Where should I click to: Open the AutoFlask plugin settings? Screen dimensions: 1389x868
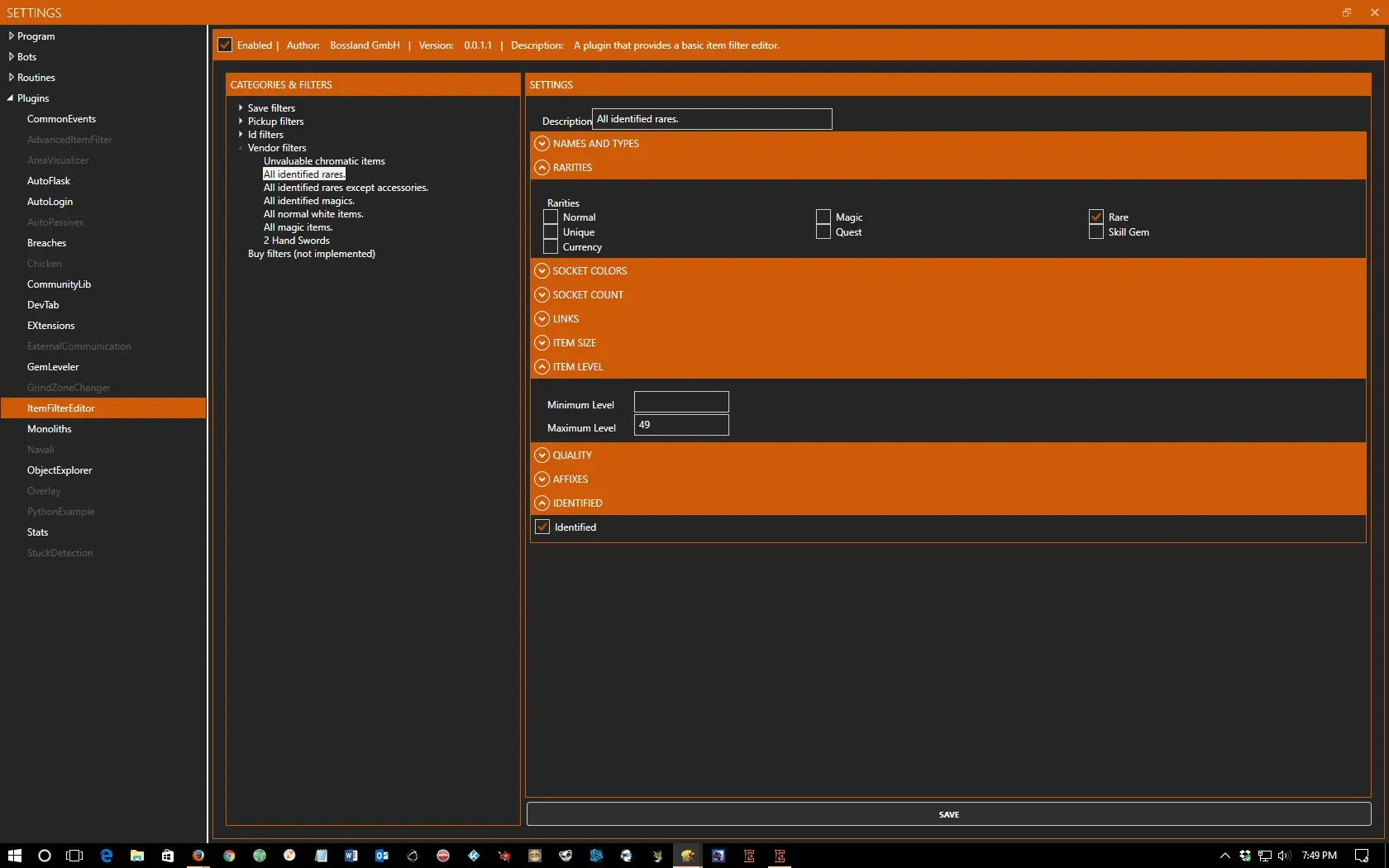pyautogui.click(x=49, y=181)
